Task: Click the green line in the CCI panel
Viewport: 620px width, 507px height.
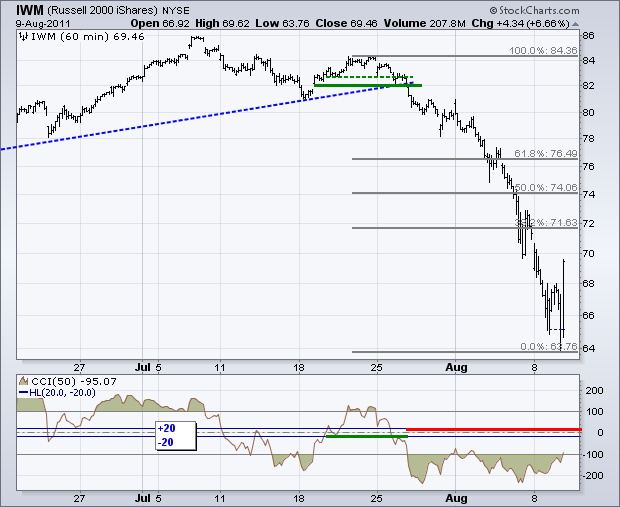Action: point(367,436)
